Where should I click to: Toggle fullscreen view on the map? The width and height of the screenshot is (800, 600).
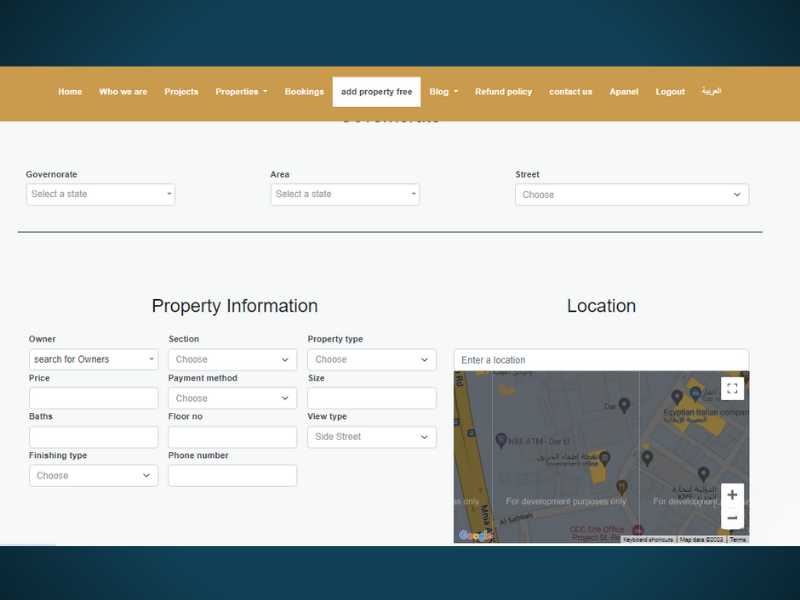click(x=731, y=387)
